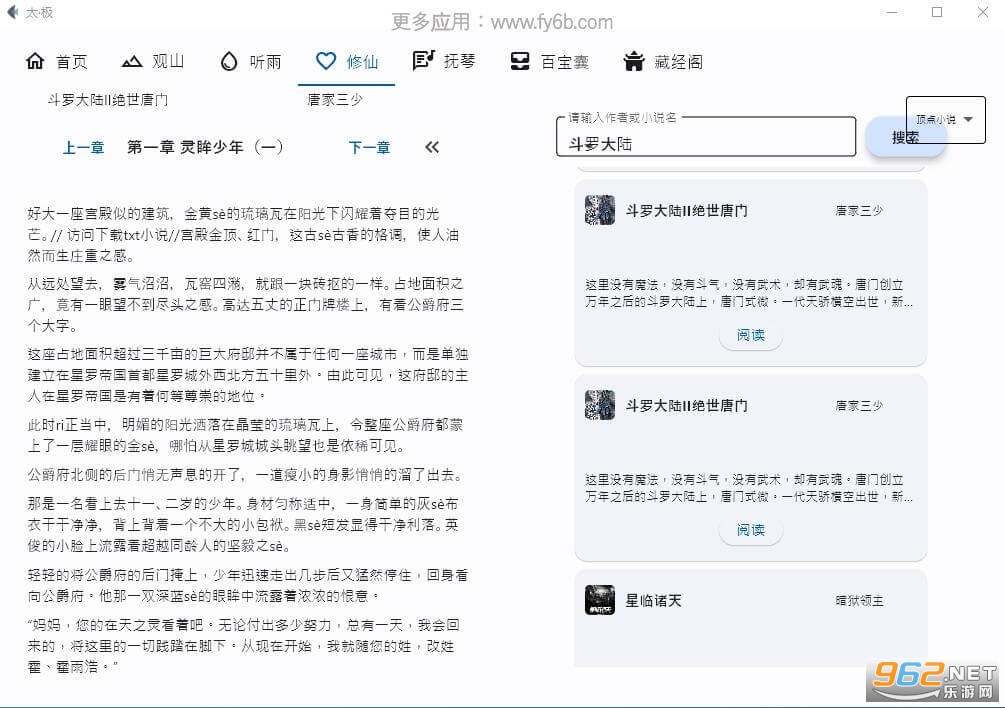The height and width of the screenshot is (708, 1005).
Task: Select the 修仙 heart tab
Action: [x=347, y=62]
